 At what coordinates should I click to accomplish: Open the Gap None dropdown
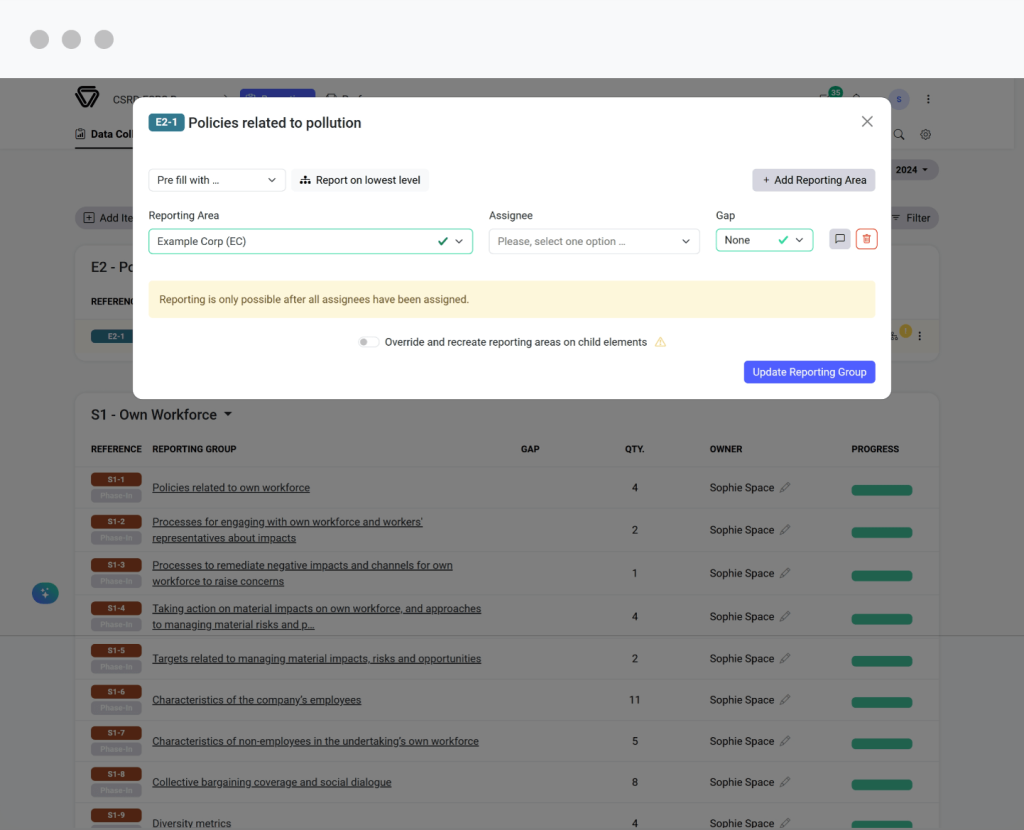[764, 240]
